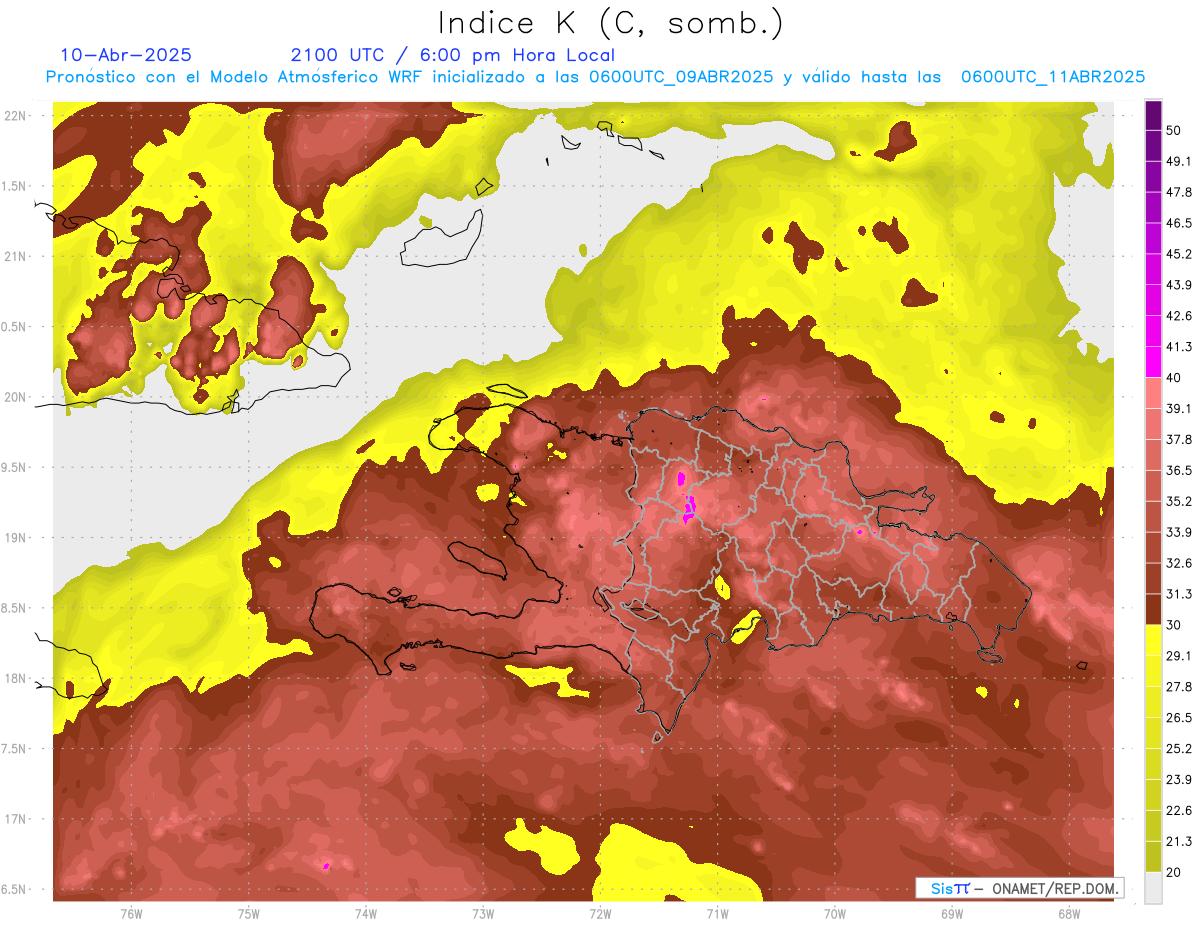Pick the salmon pink swatch between 39.1 and 40
This screenshot has width=1200, height=927.
pos(1153,393)
